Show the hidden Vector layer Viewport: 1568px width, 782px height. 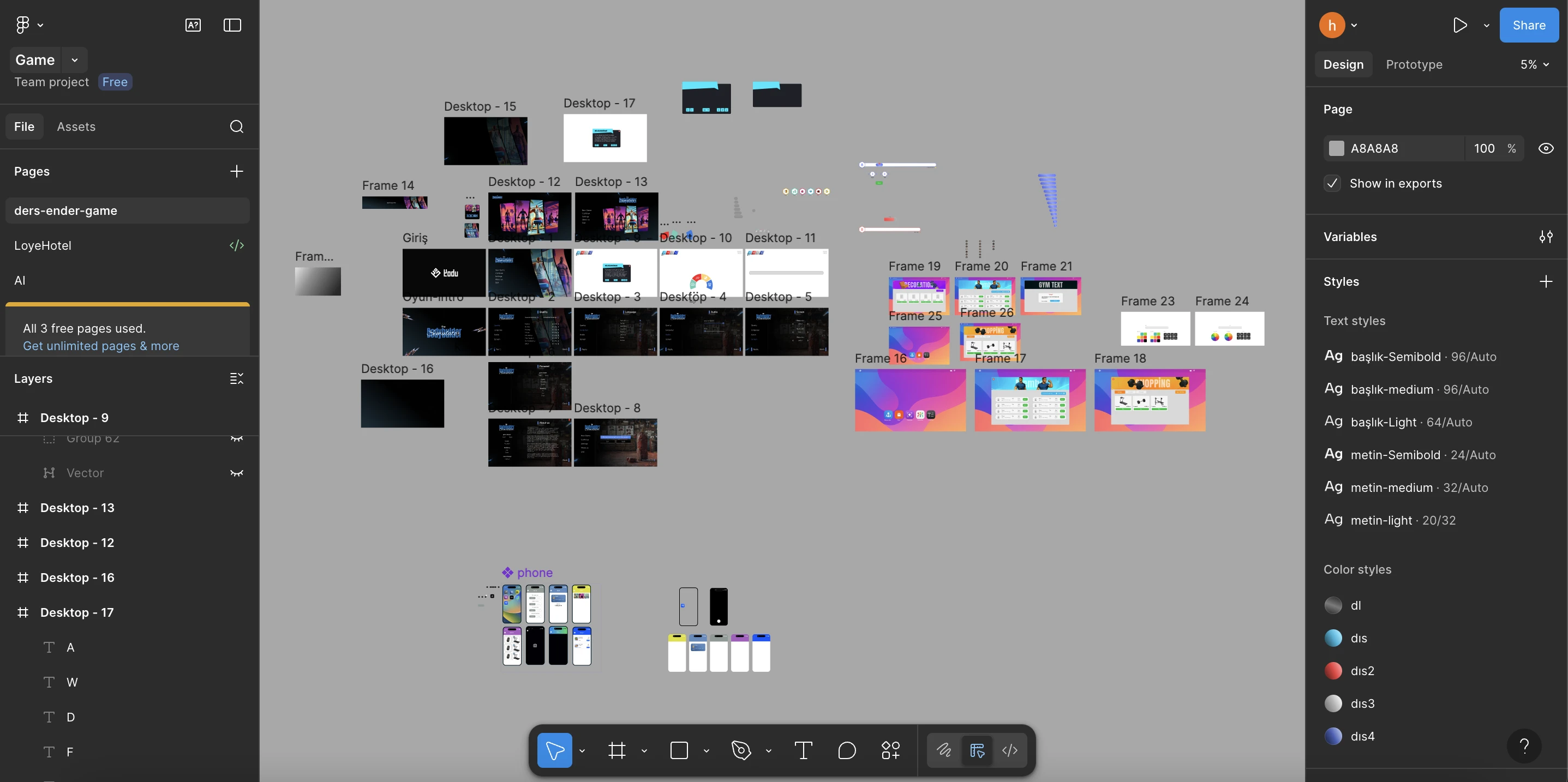[237, 473]
